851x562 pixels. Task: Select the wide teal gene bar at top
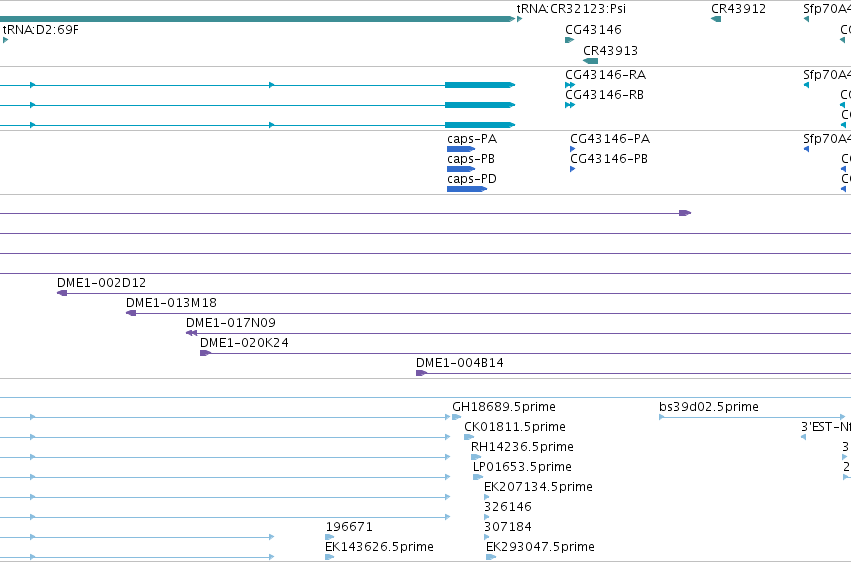click(257, 19)
